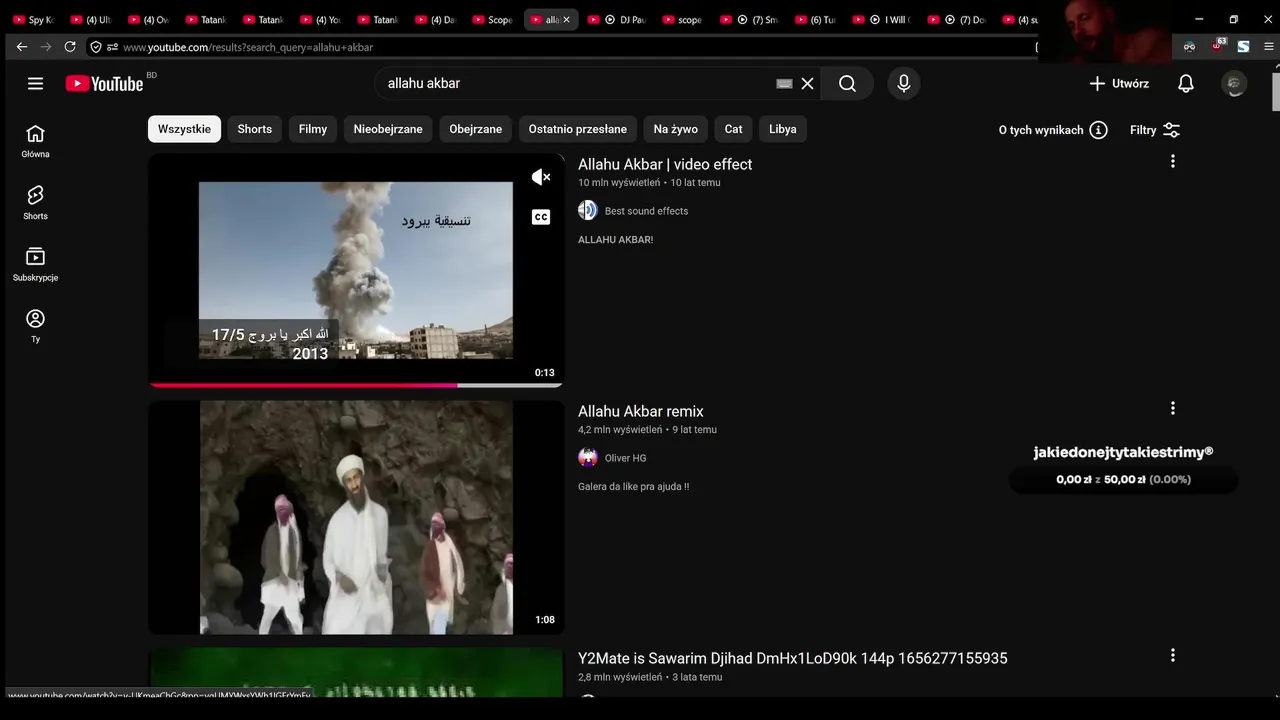Open the Allahu Akbar remix thumbnail
The image size is (1280, 720).
click(x=356, y=518)
